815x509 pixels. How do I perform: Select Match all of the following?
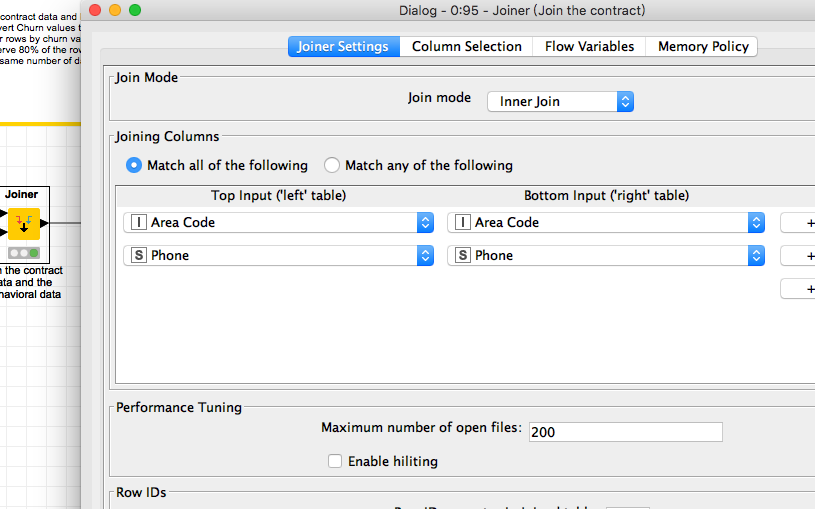[134, 165]
